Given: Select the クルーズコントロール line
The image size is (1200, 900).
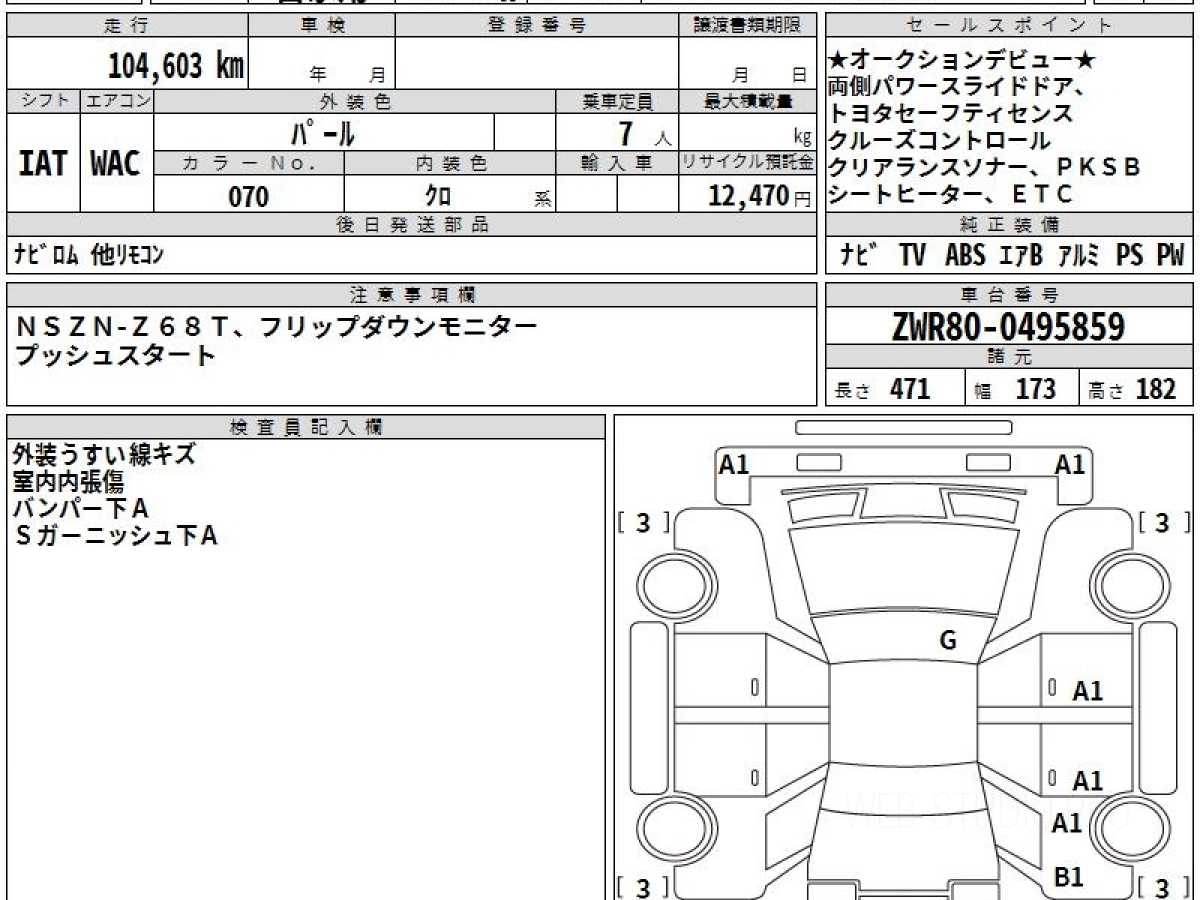Looking at the screenshot, I should [940, 140].
